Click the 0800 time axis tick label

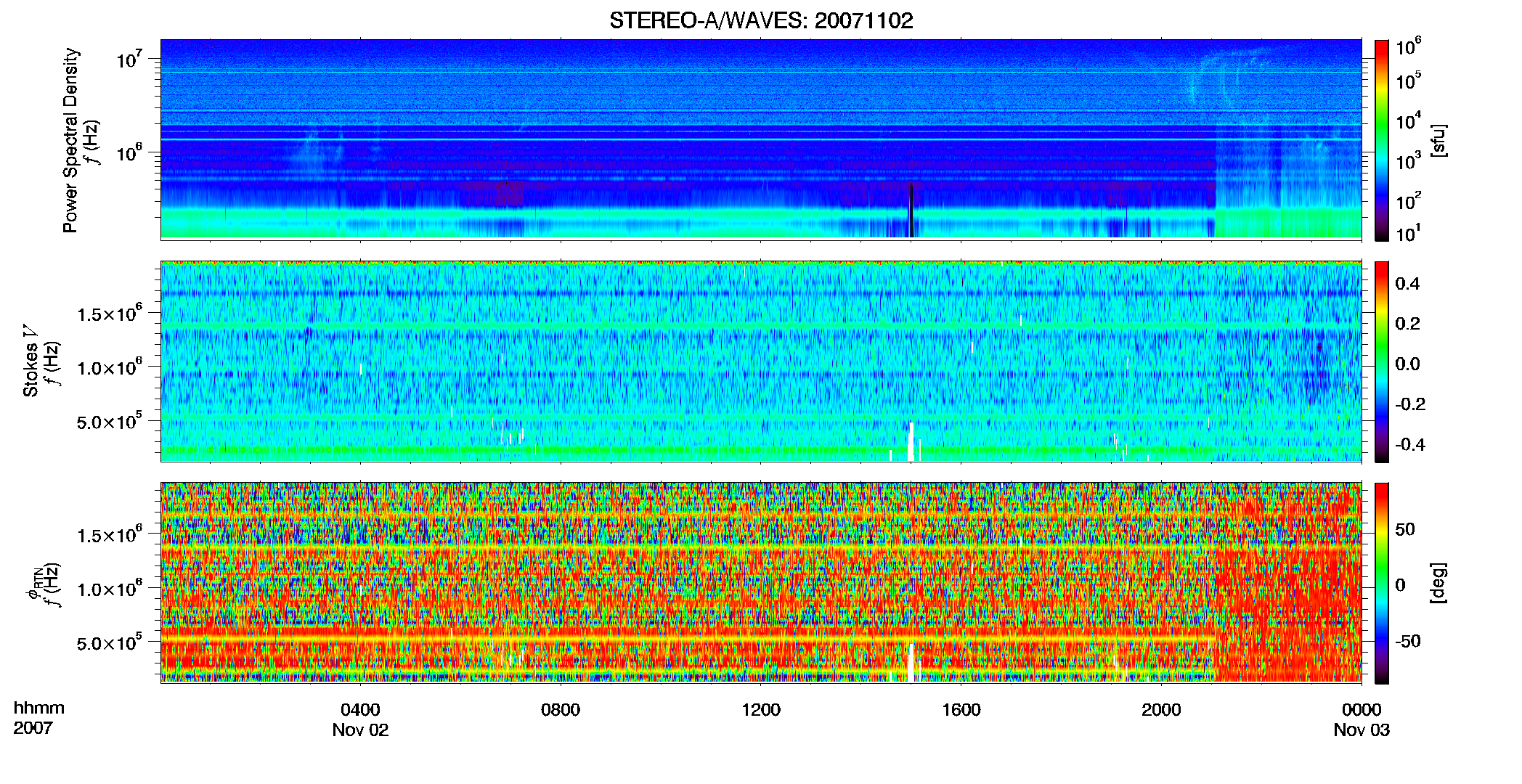pos(561,710)
